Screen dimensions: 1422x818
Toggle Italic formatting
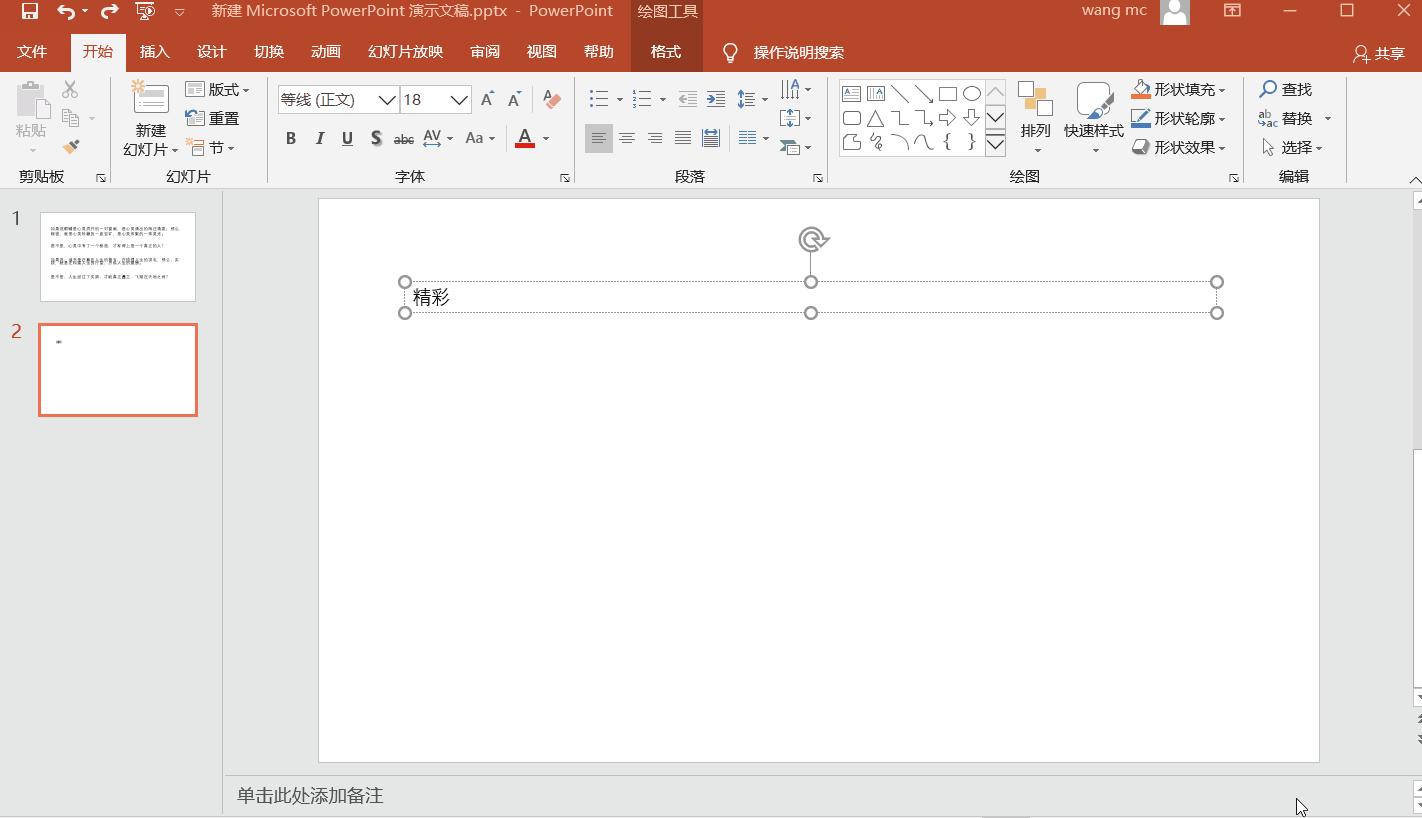pyautogui.click(x=320, y=139)
